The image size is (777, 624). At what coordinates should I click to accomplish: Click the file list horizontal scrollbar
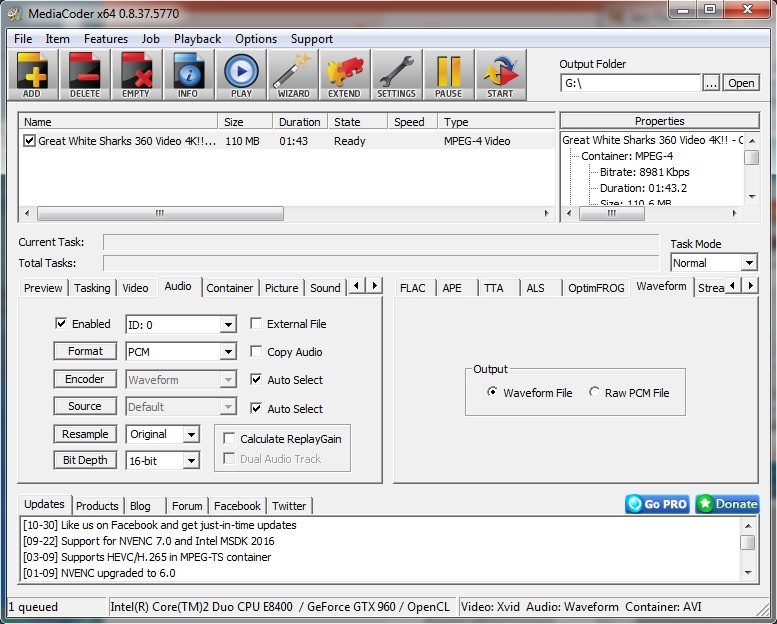(x=160, y=214)
